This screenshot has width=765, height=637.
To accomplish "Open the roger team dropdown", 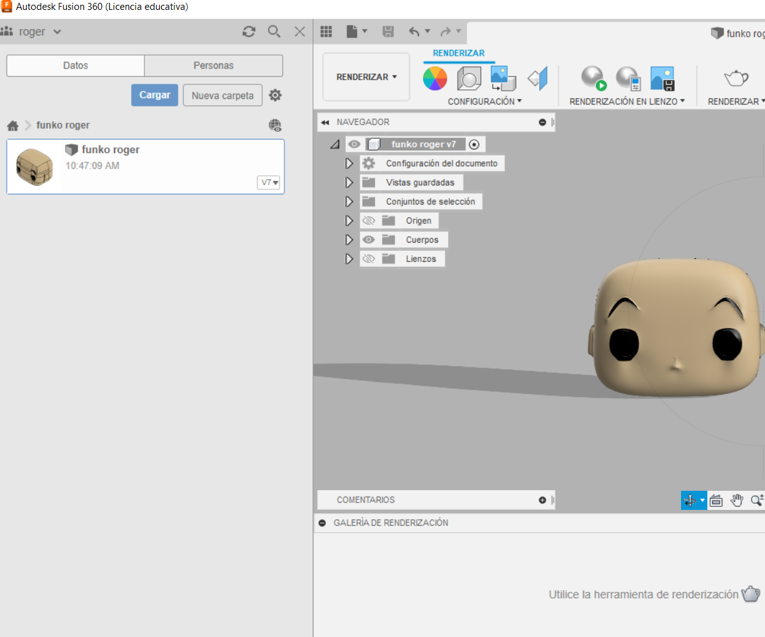I will pyautogui.click(x=39, y=32).
